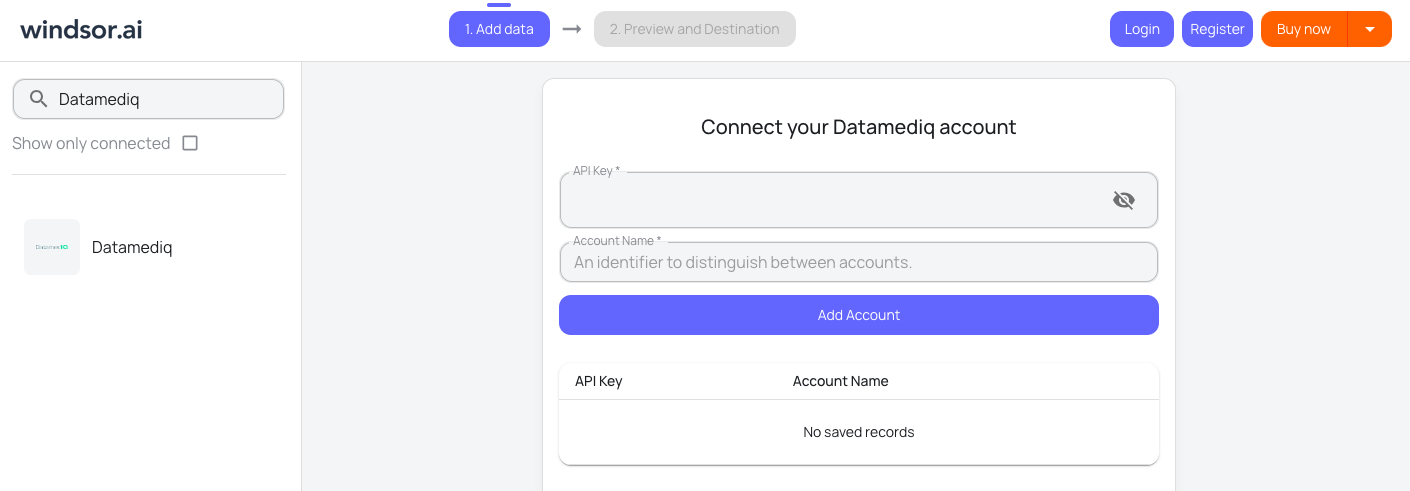Select Datamediq in the connector list
Viewport: 1410px width, 491px height.
tap(132, 247)
